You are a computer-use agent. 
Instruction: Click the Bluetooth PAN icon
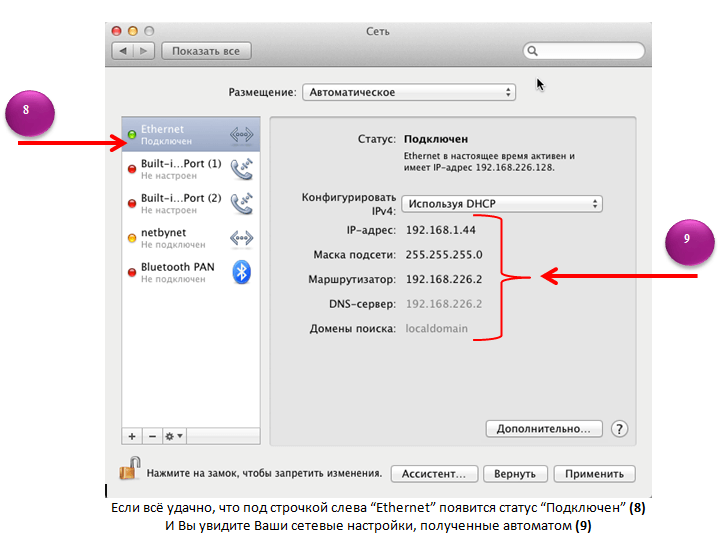241,272
